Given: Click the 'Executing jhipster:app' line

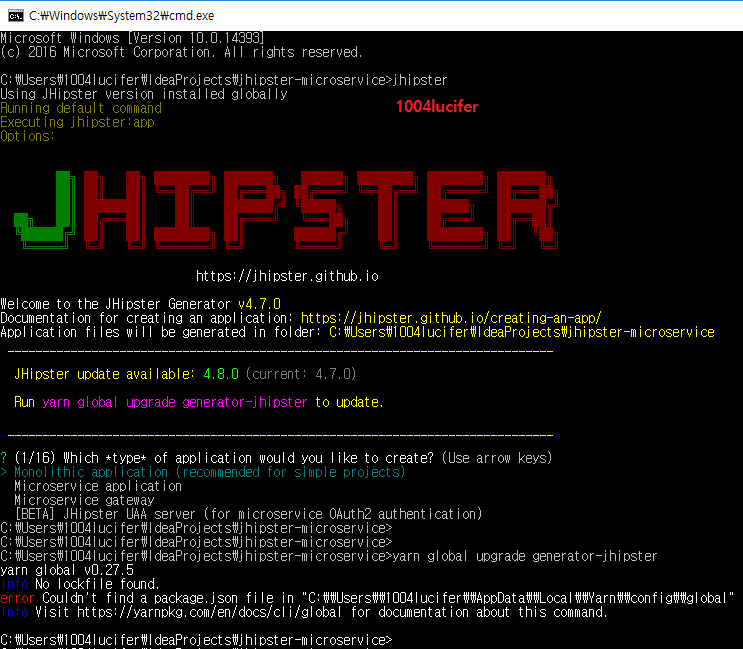Looking at the screenshot, I should click(x=77, y=122).
